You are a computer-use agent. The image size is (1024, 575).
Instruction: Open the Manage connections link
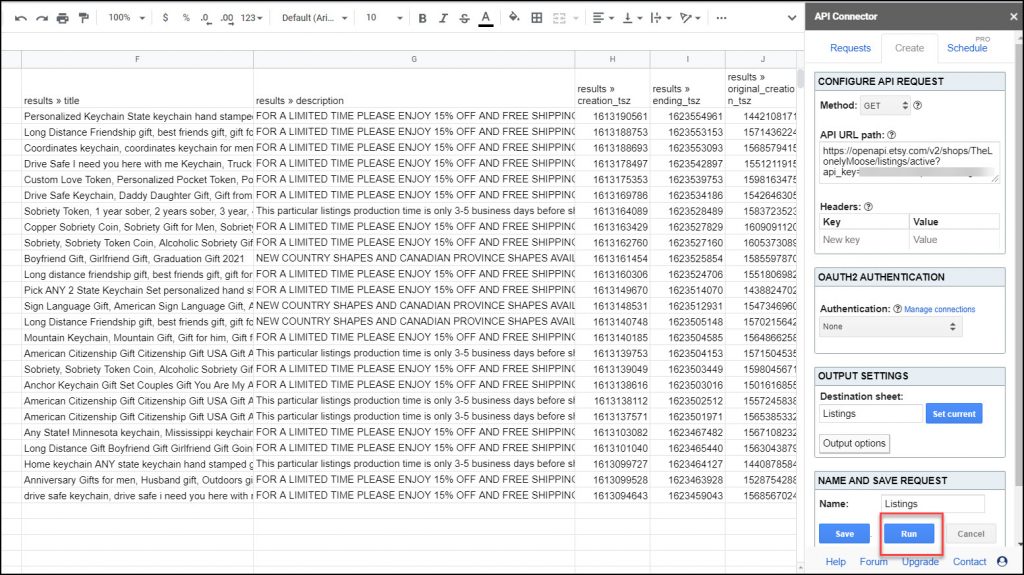[x=939, y=310]
